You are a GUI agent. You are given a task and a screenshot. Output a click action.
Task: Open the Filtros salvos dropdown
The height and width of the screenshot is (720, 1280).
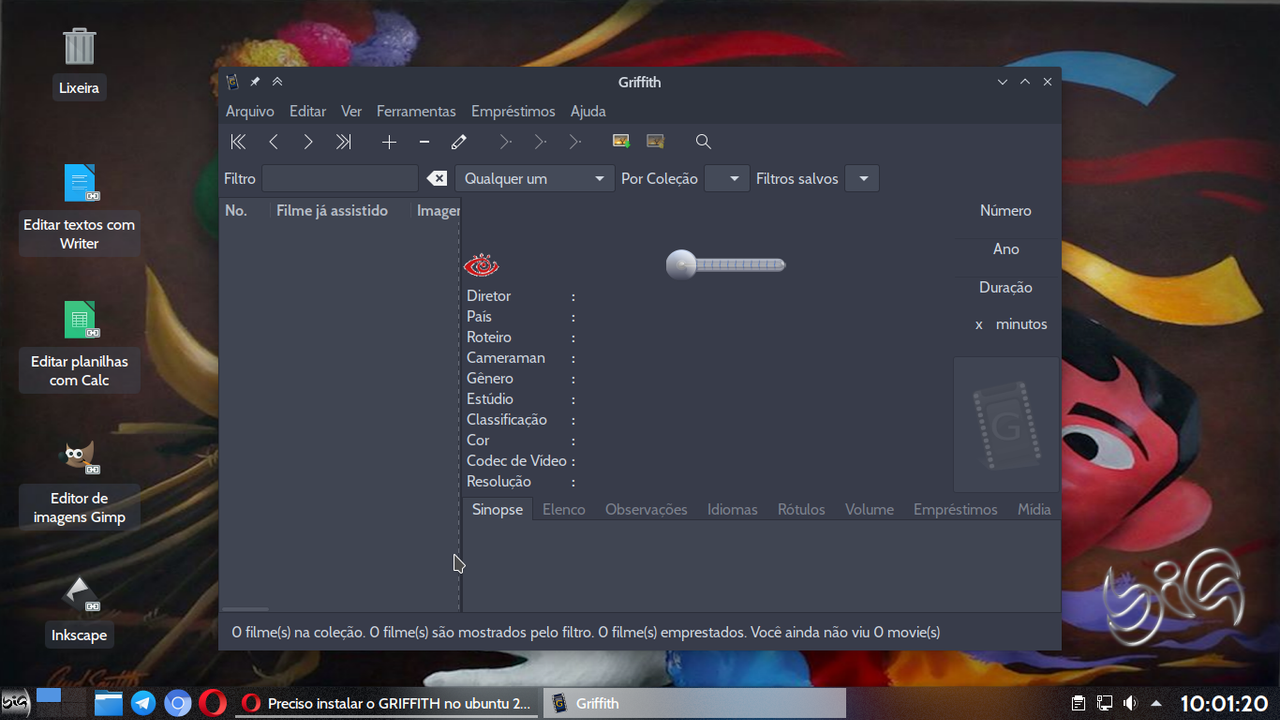coord(862,179)
